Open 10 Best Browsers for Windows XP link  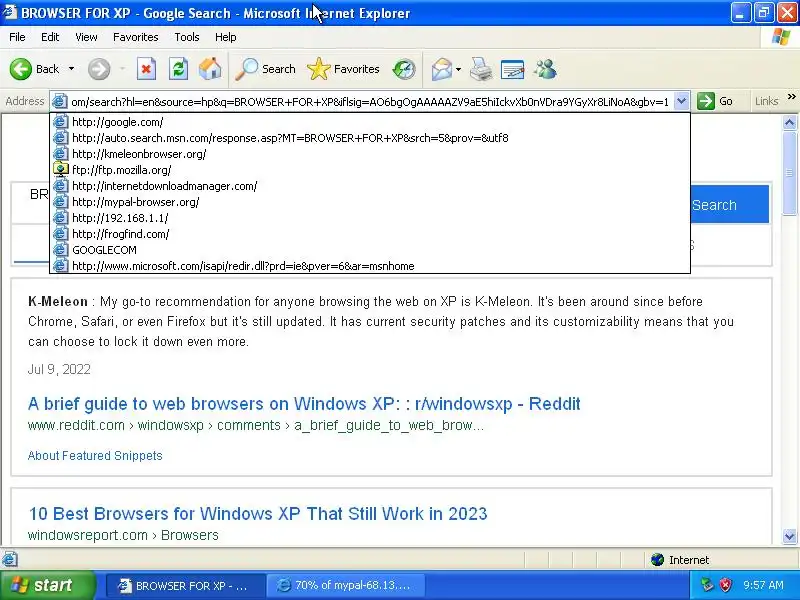tap(258, 514)
